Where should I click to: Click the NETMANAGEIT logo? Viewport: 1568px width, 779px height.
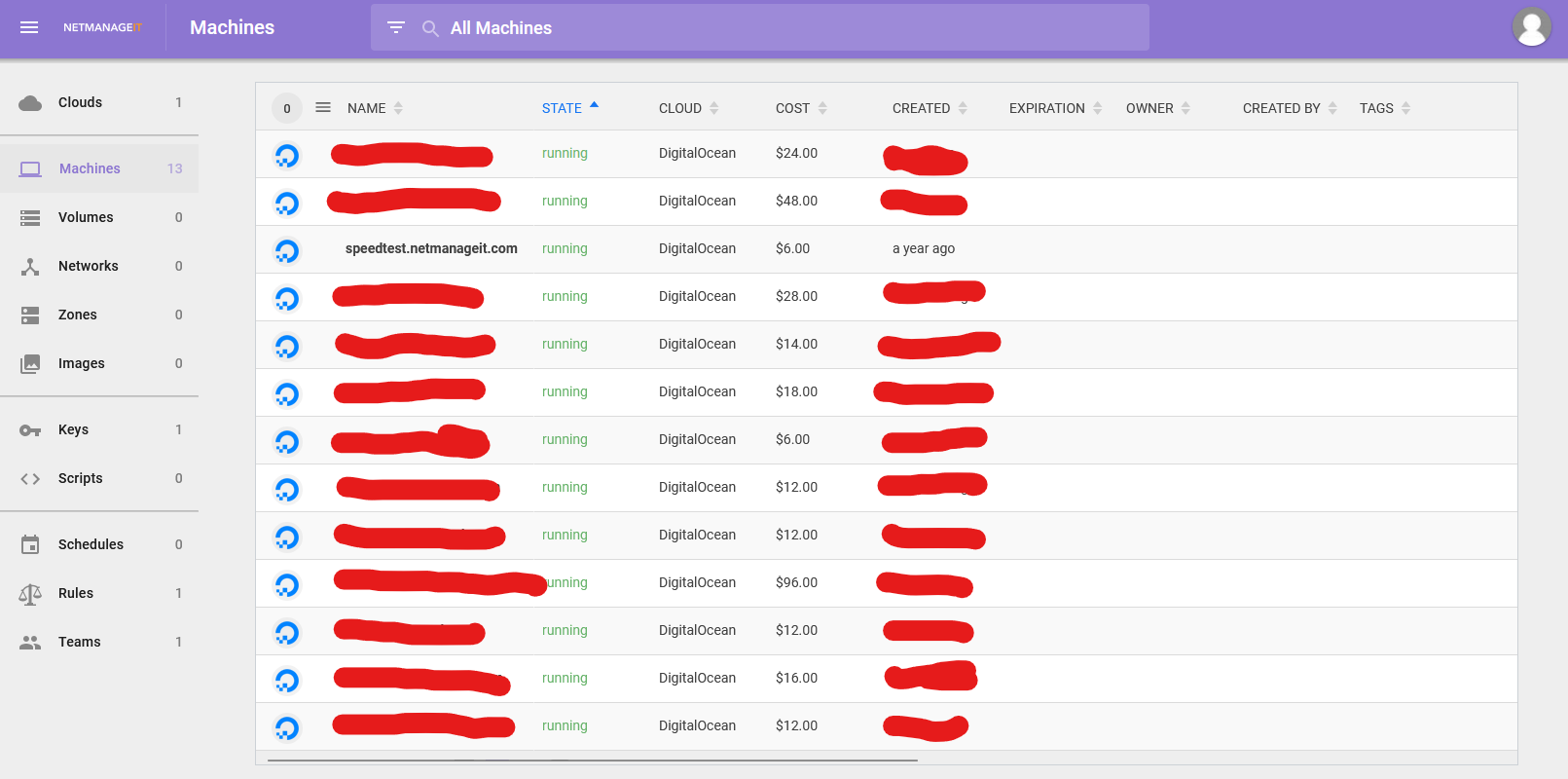(102, 27)
